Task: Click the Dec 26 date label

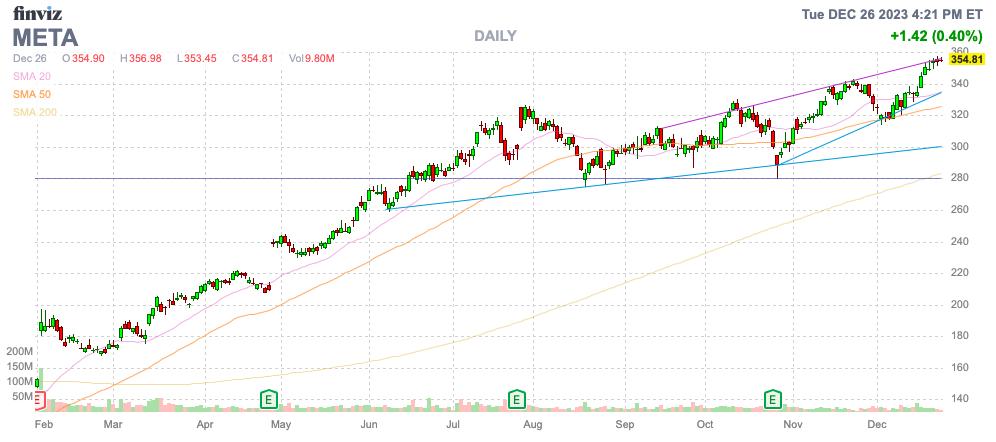Action: click(x=29, y=58)
